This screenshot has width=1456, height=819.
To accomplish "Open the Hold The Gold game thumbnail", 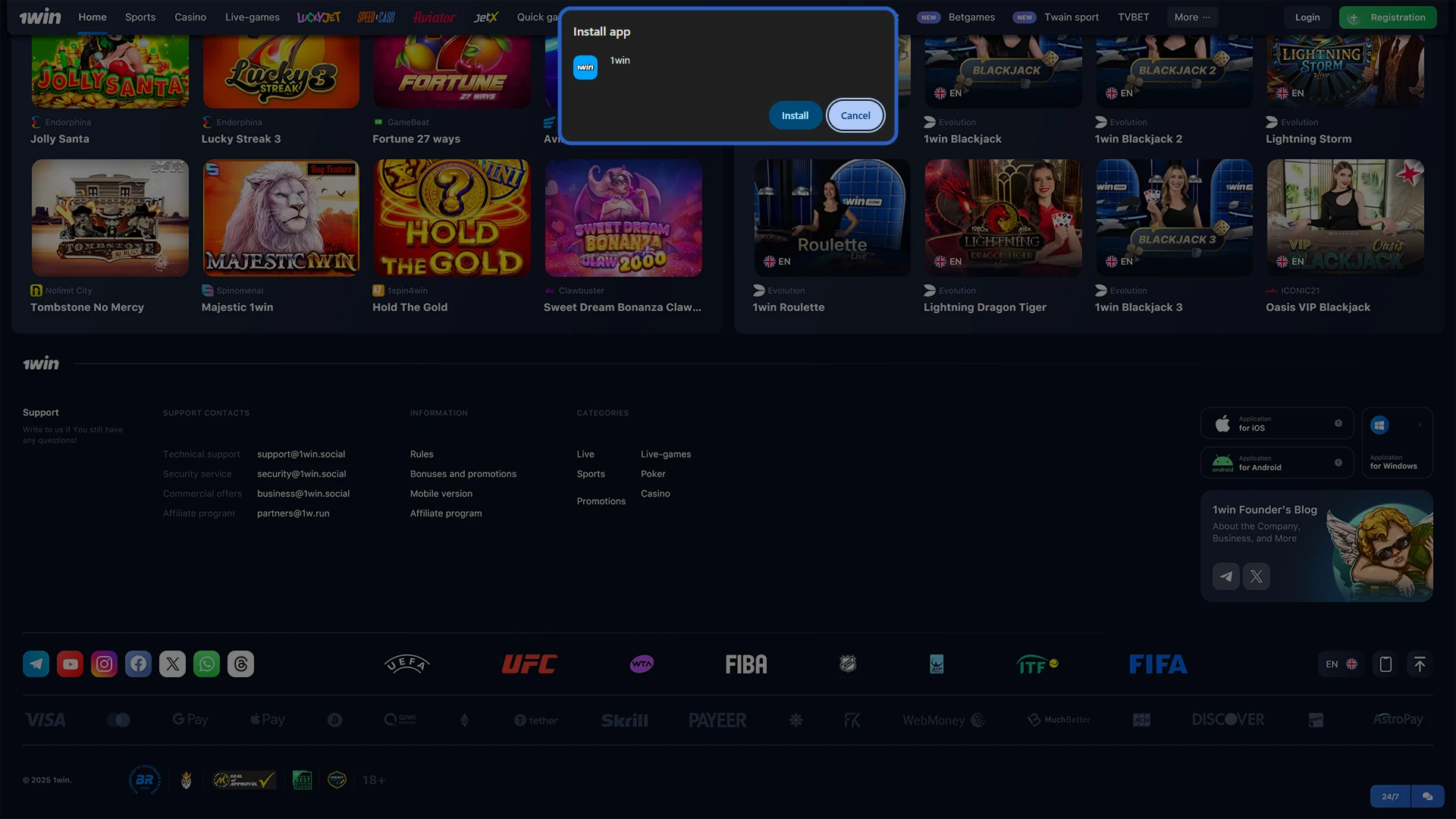I will (x=452, y=218).
